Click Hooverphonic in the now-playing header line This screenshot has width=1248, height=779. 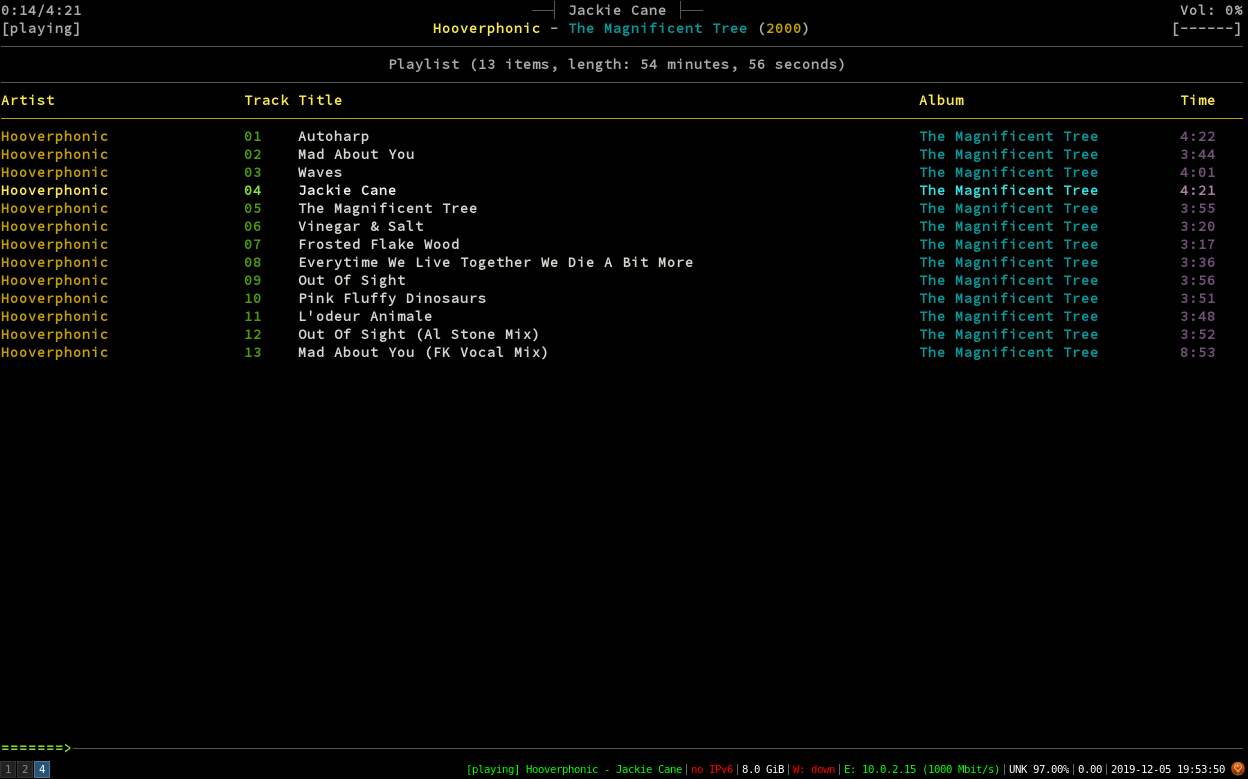click(487, 28)
